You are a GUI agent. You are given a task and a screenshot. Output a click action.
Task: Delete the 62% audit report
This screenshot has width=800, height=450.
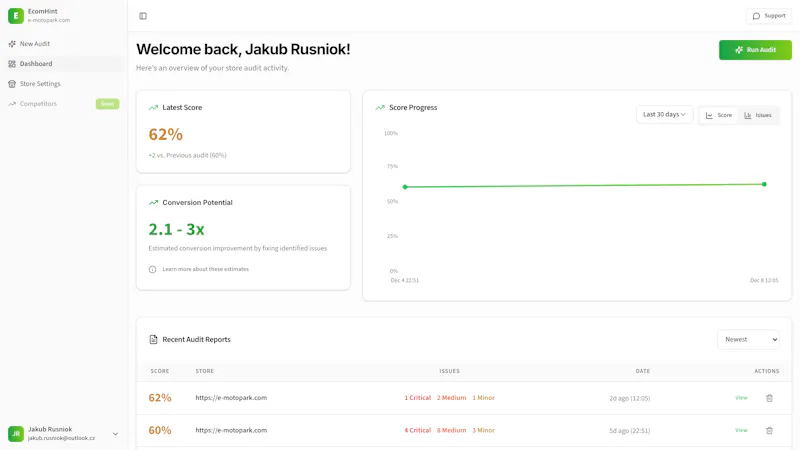[769, 398]
